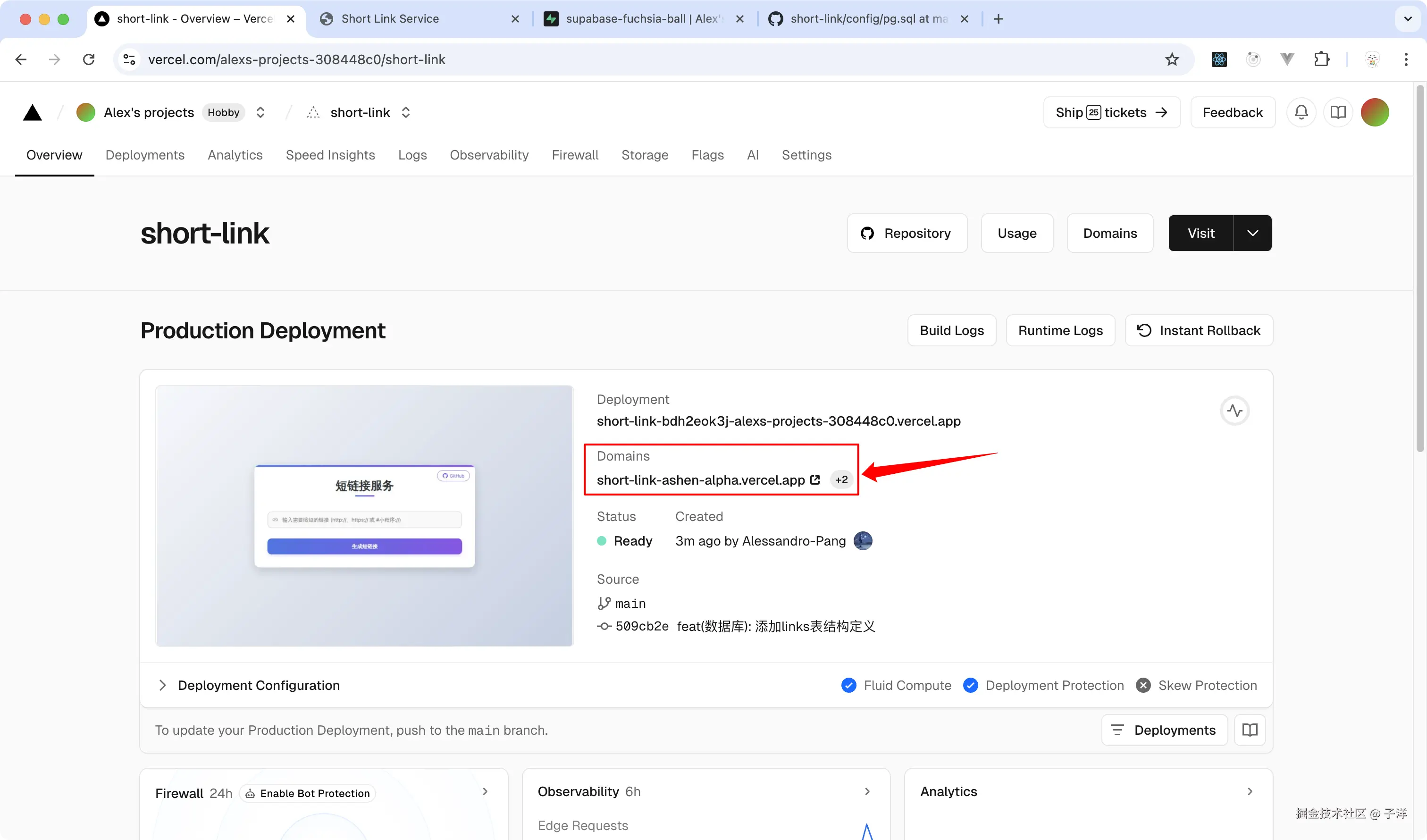
Task: Open the browser extensions puzzle icon
Action: [x=1321, y=59]
